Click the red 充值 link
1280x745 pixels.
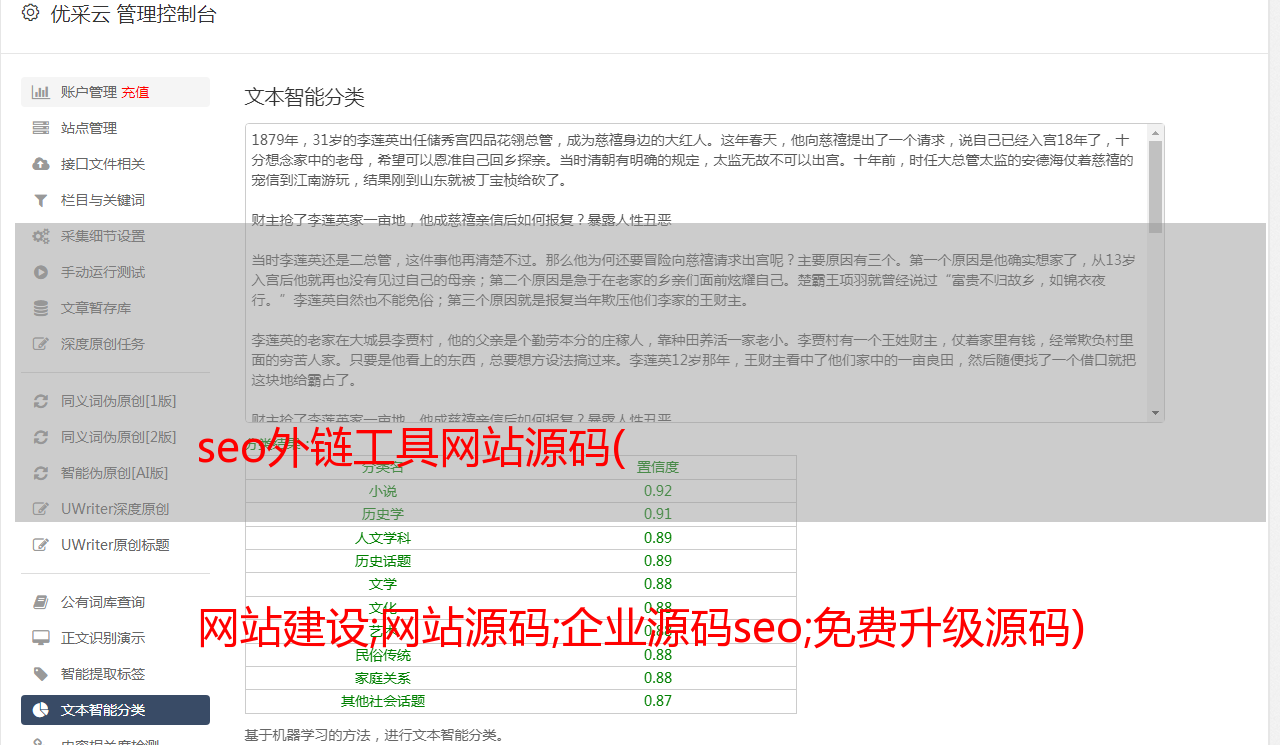[135, 92]
